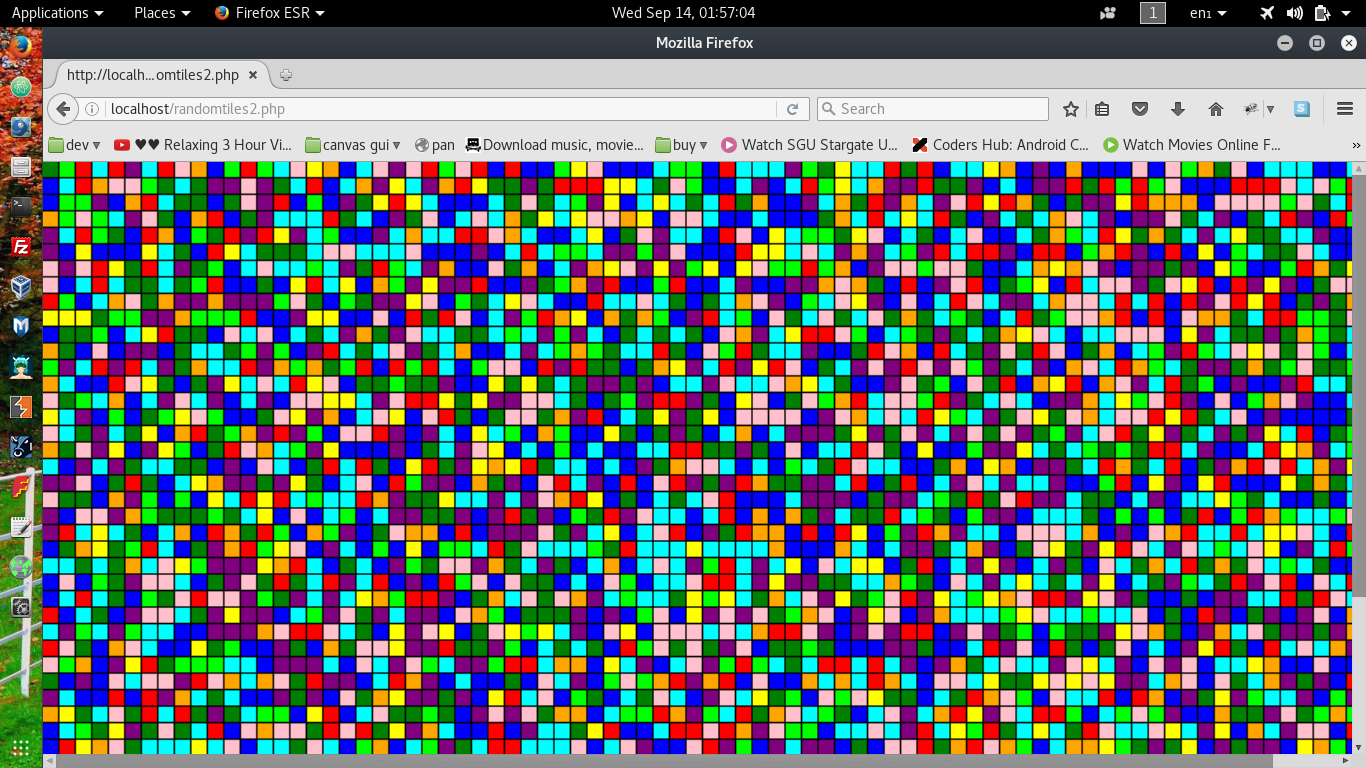Click the battery status icon

click(1322, 13)
